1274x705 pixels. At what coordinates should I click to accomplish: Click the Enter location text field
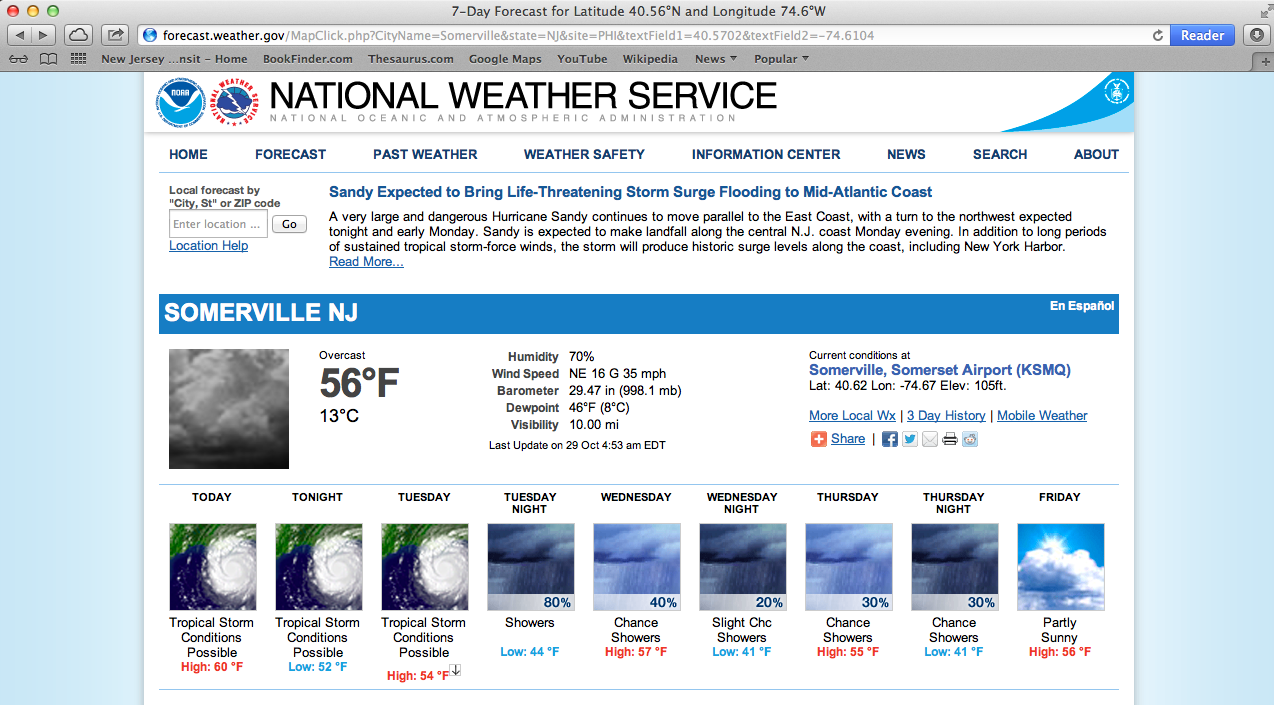pyautogui.click(x=218, y=224)
